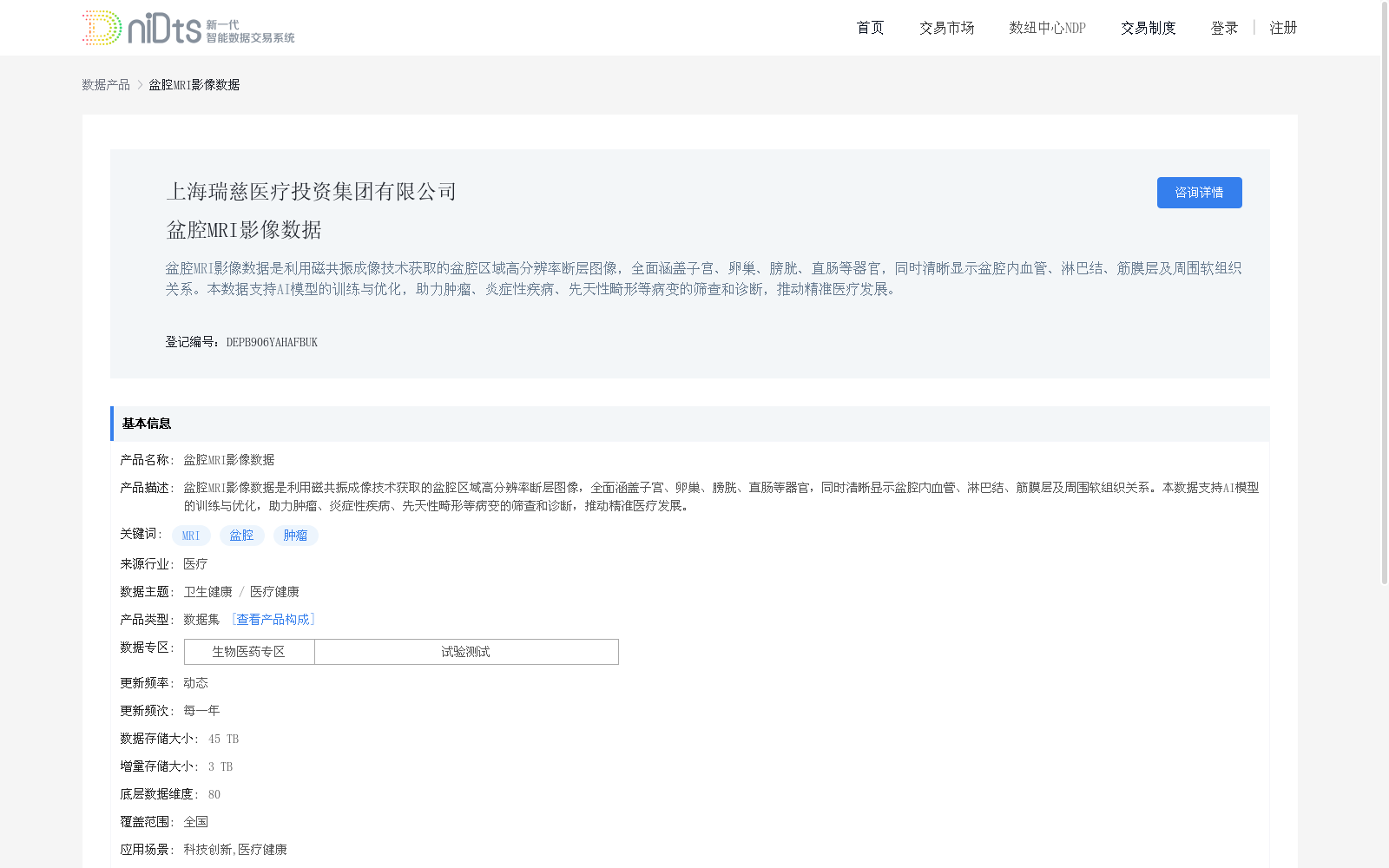Select the 肿瘤 keyword tag
Image resolution: width=1389 pixels, height=868 pixels.
pos(295,536)
